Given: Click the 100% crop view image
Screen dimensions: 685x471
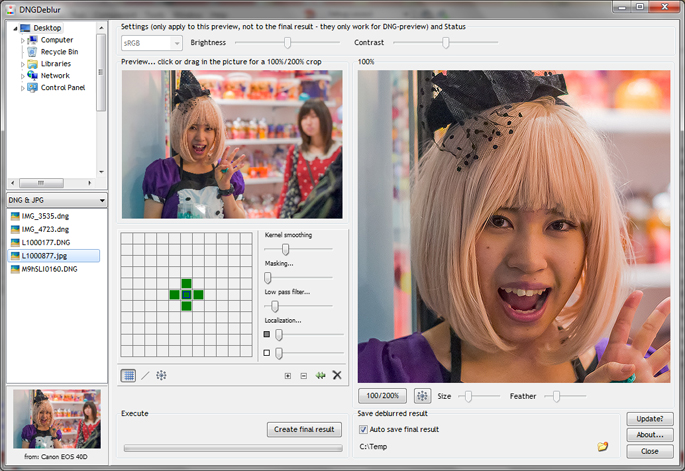Looking at the screenshot, I should (514, 226).
